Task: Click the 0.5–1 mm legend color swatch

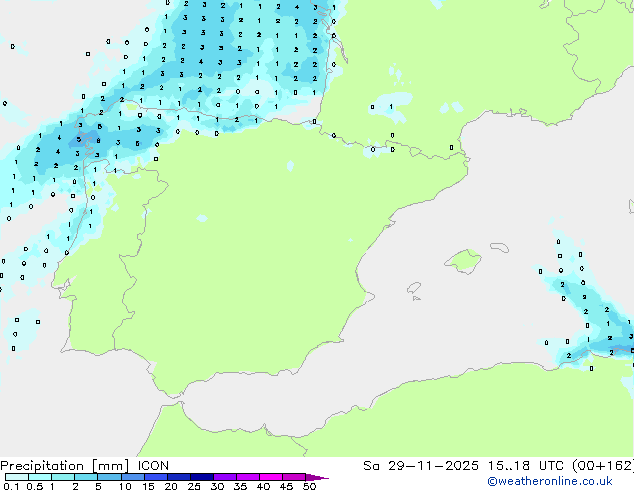Action: [40, 477]
